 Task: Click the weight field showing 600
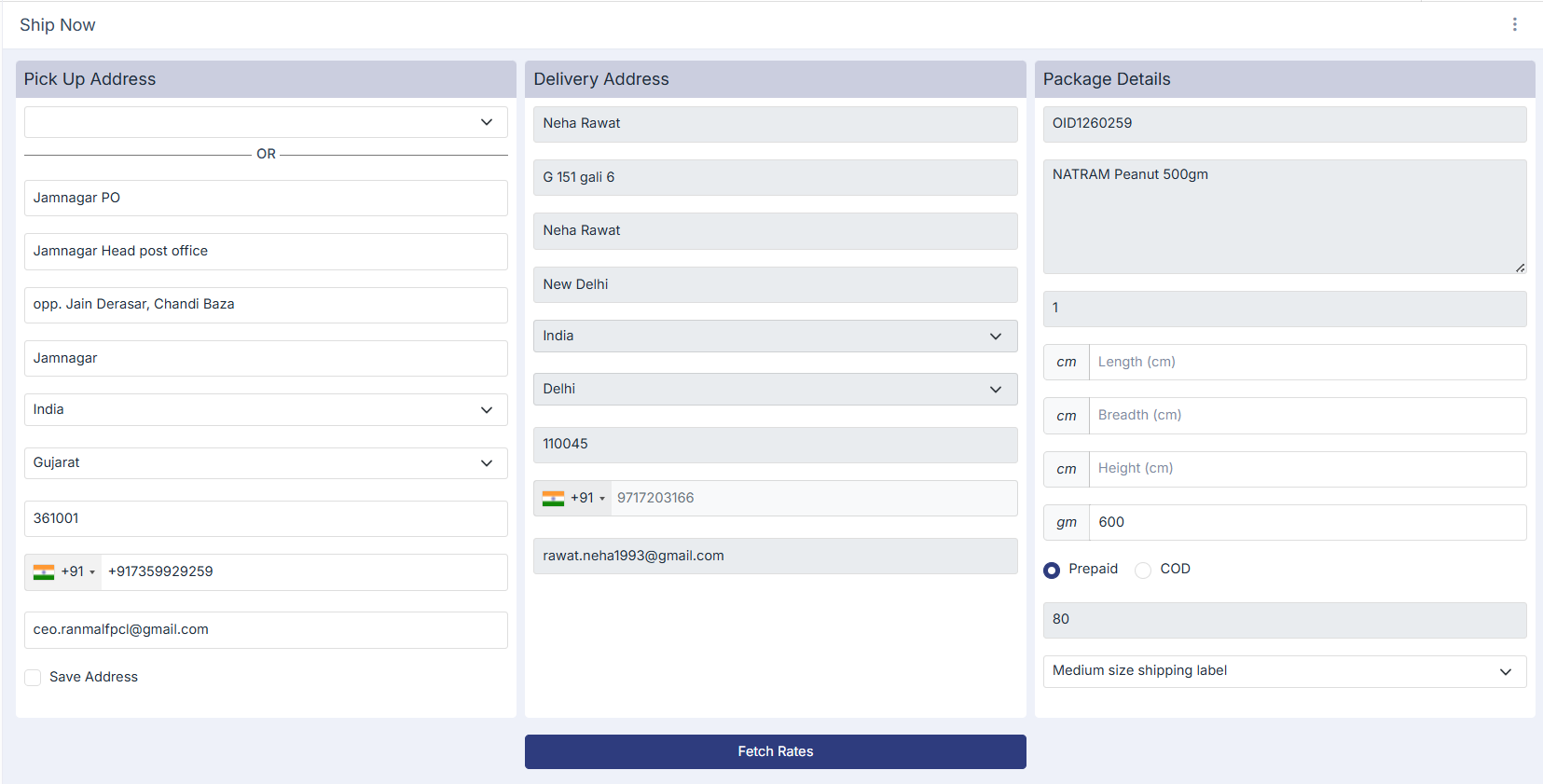click(1306, 522)
